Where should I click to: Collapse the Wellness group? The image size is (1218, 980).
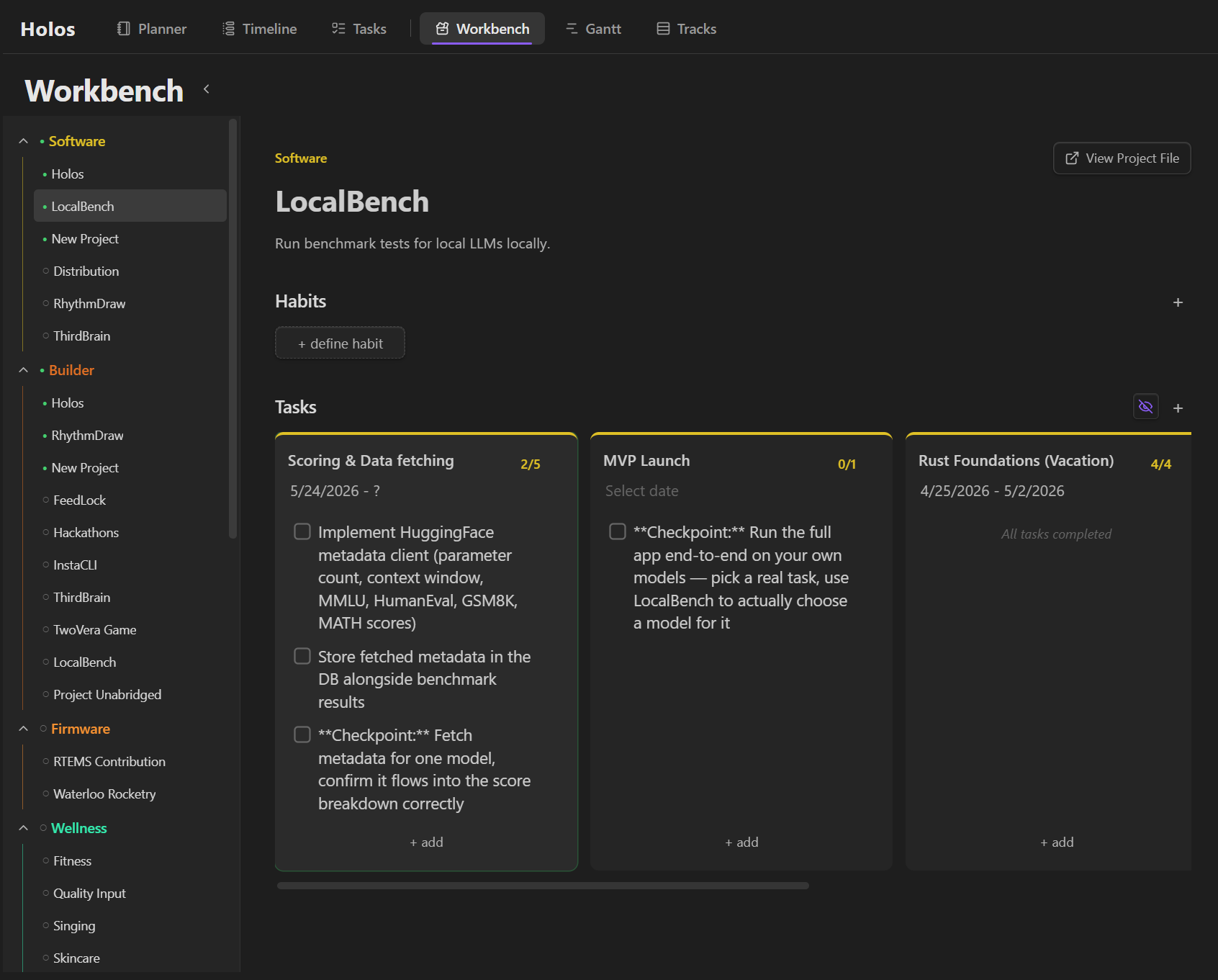[23, 828]
